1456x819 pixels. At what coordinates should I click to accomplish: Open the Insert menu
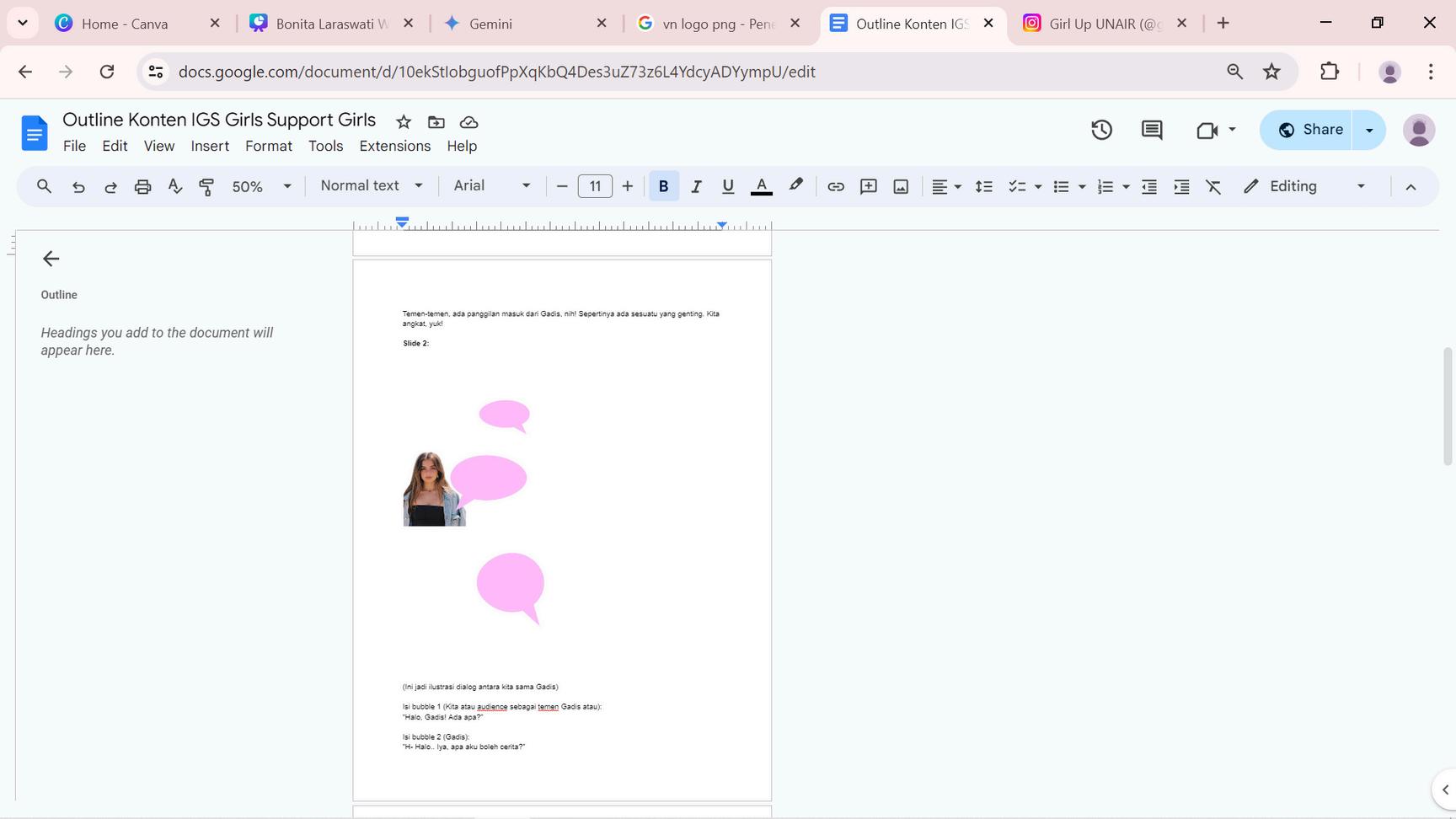tap(210, 146)
